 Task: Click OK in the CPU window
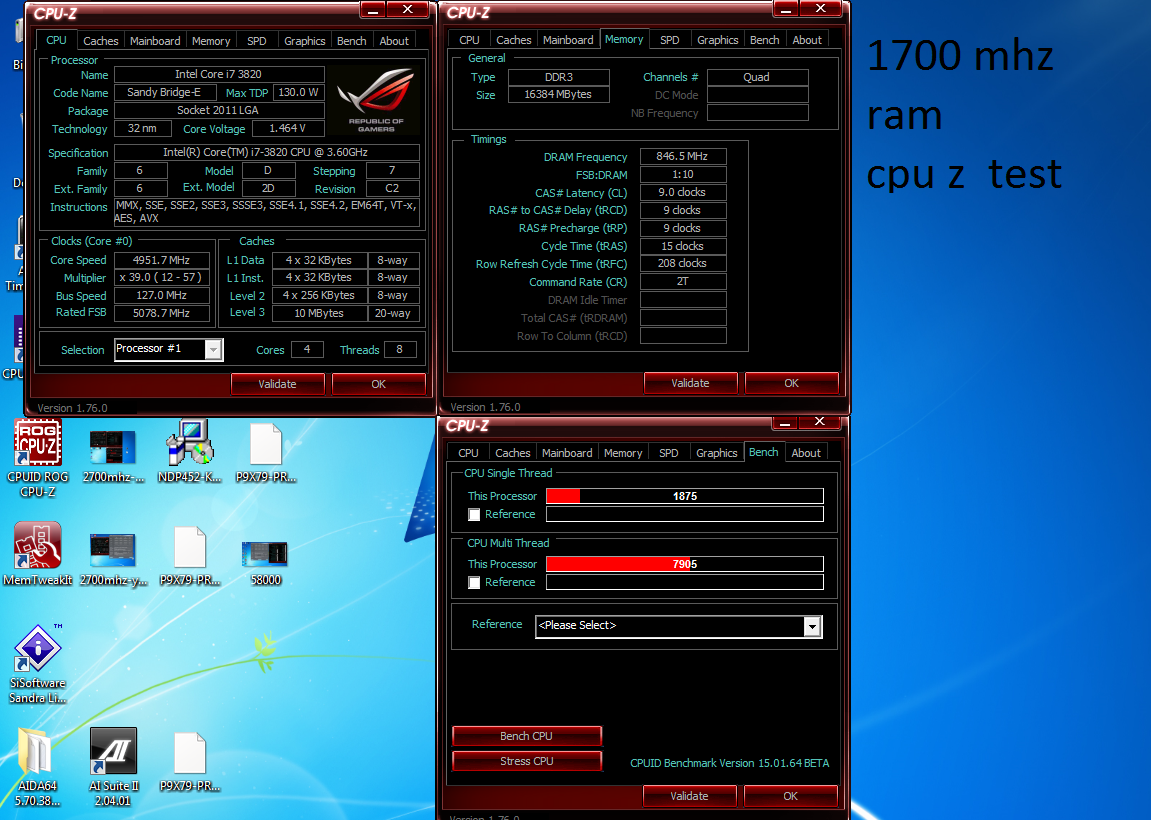point(378,384)
